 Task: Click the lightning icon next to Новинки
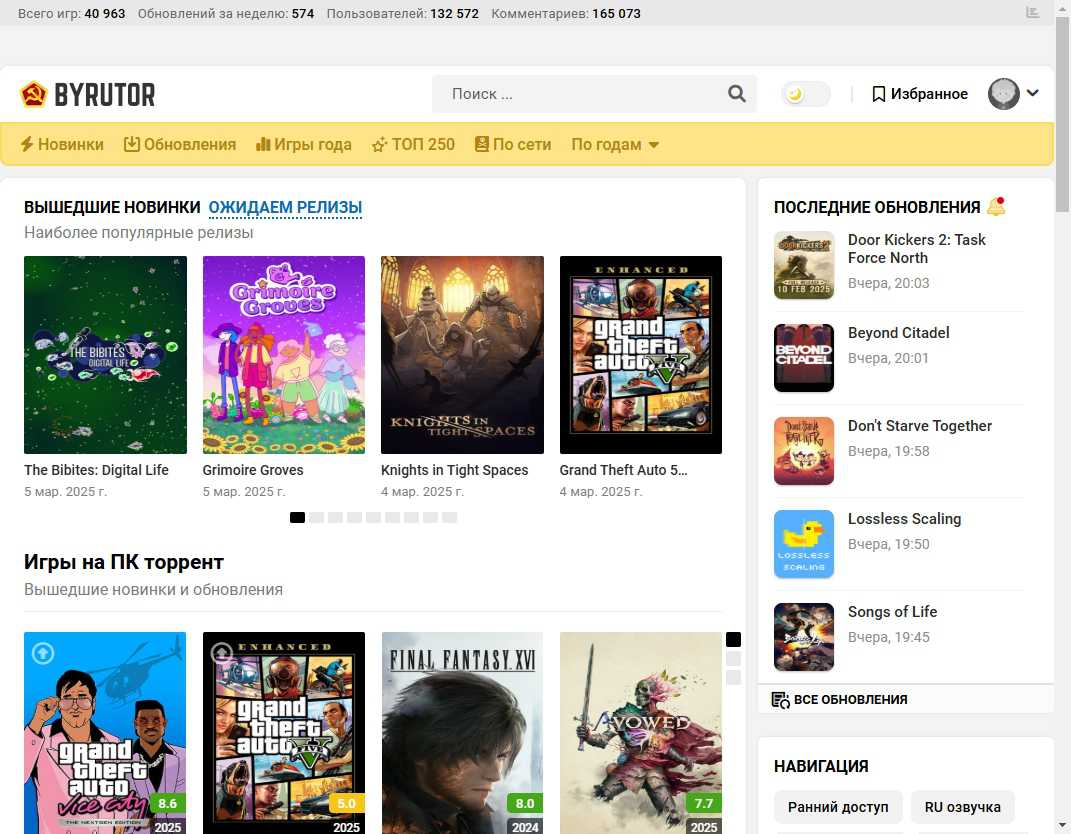pyautogui.click(x=27, y=144)
